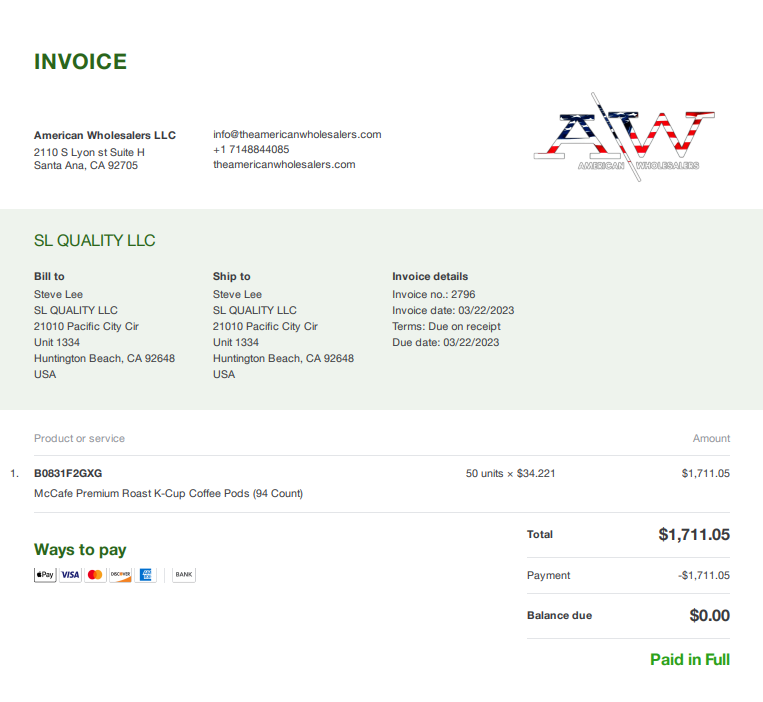This screenshot has height=702, width=763.
Task: Click the Balance due value $0.00
Action: 709,615
